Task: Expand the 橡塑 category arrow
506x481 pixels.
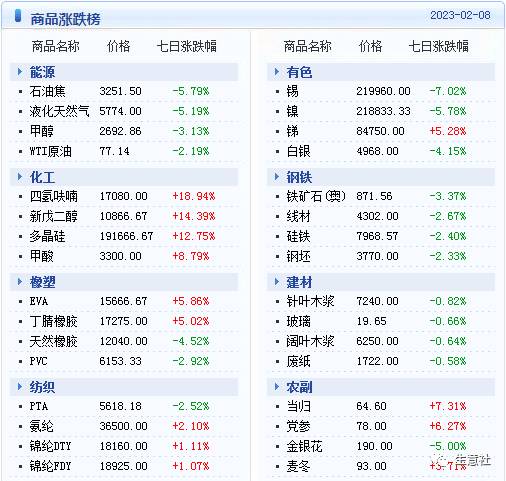Action: 20,282
